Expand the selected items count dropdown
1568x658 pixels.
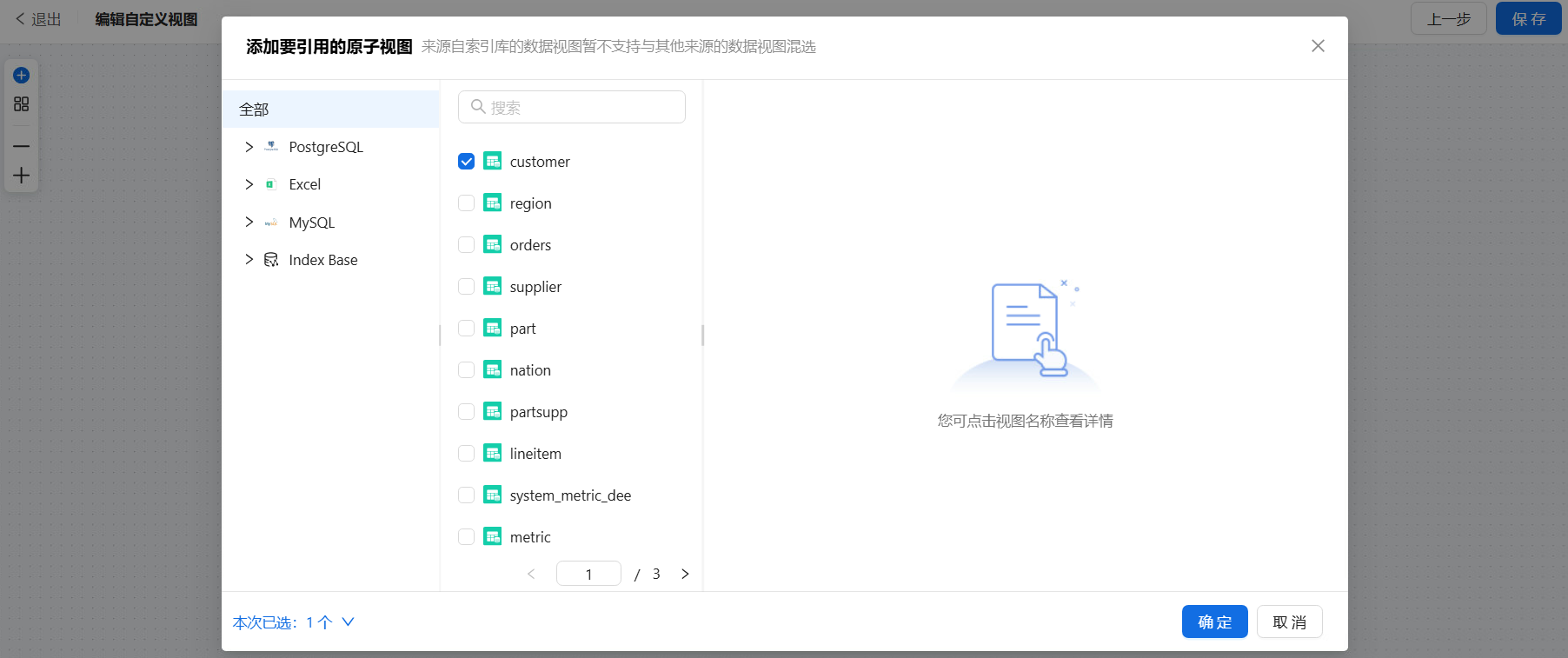point(348,622)
